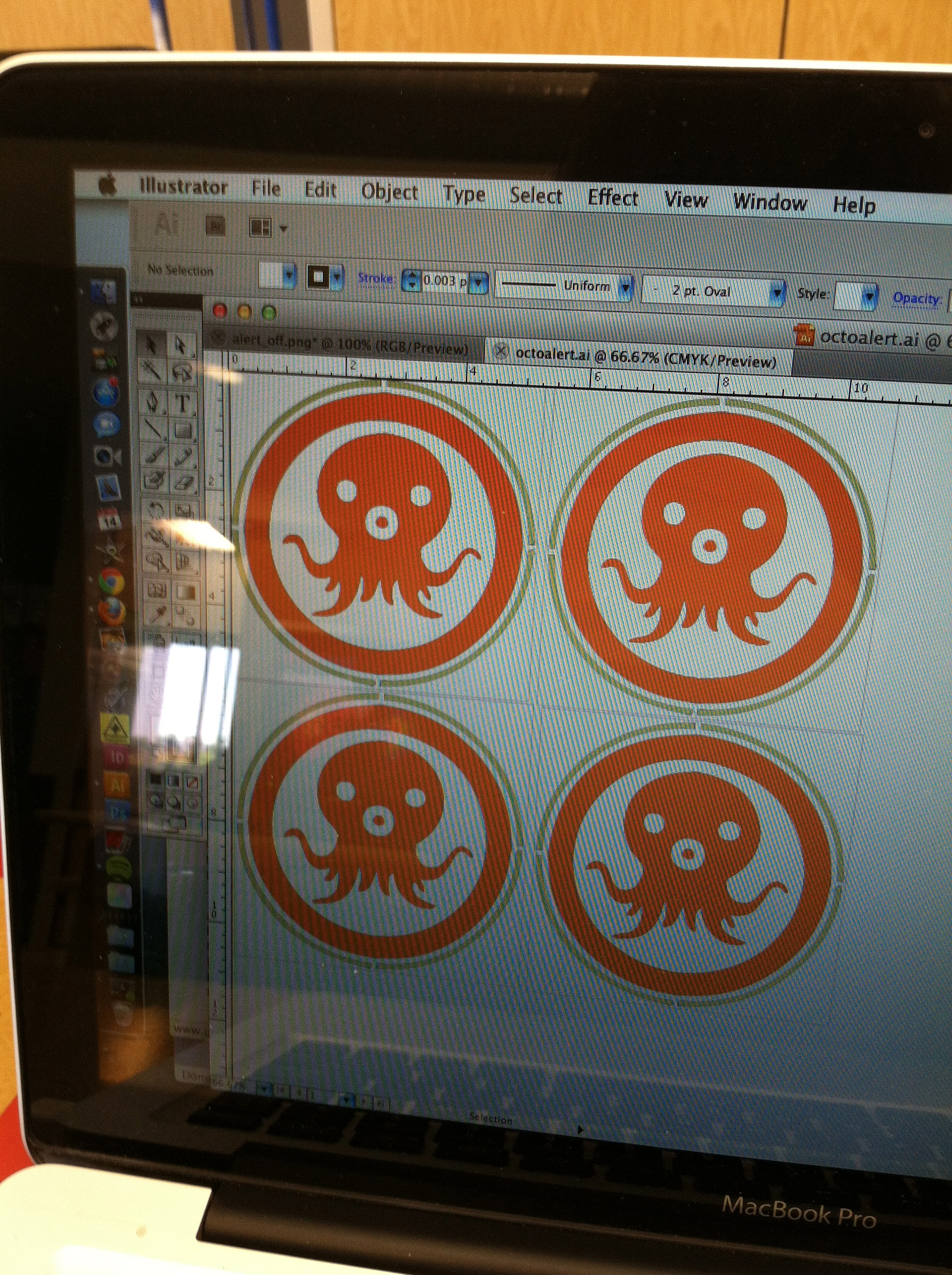The width and height of the screenshot is (952, 1275).
Task: Set fill mode to Color button
Action: pyautogui.click(x=156, y=781)
